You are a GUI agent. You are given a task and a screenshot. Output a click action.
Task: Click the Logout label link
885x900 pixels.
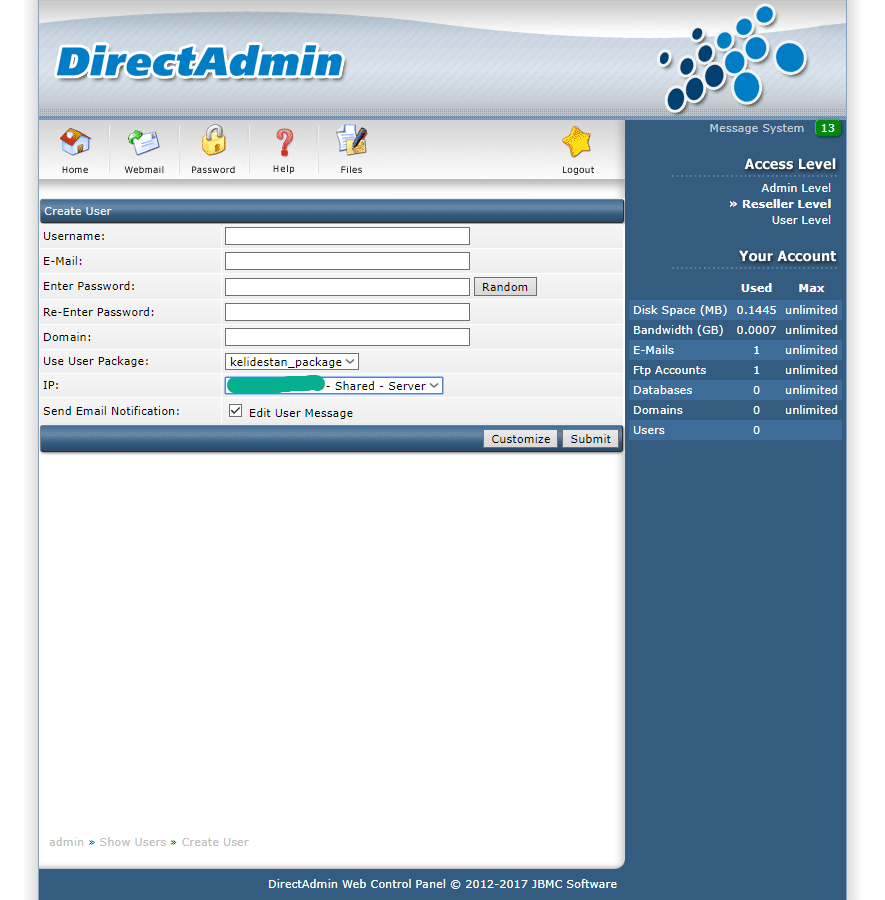tap(578, 170)
